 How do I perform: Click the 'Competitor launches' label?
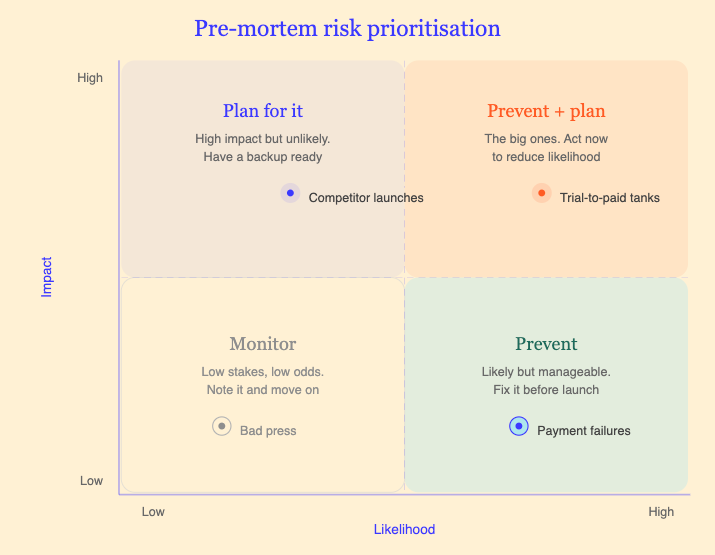366,198
